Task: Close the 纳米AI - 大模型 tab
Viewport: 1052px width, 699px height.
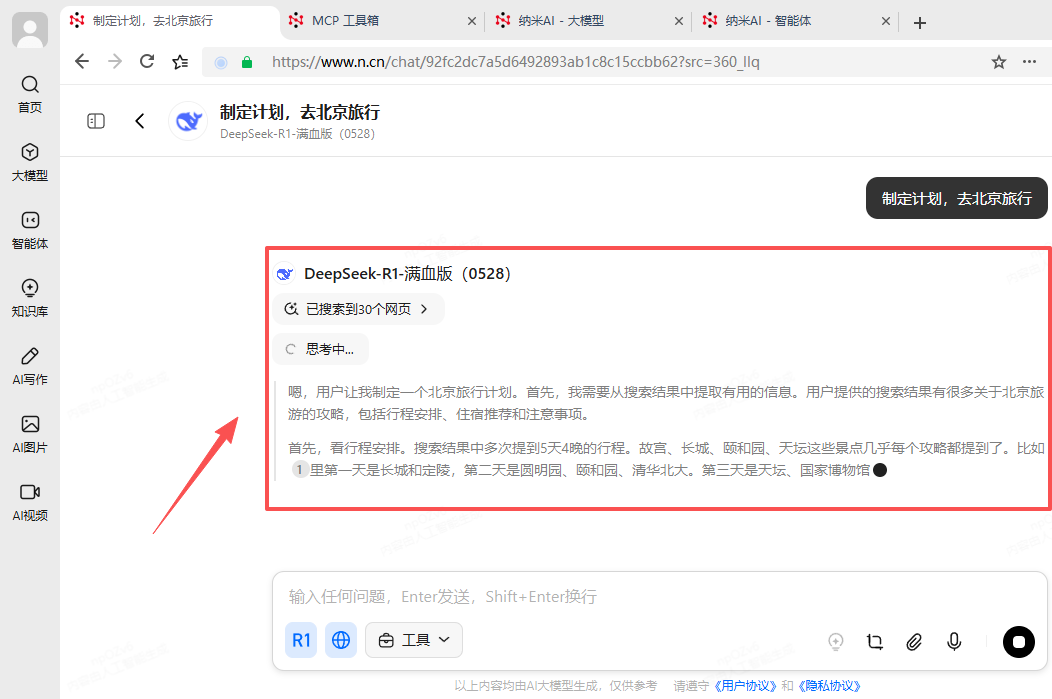Action: pyautogui.click(x=679, y=21)
